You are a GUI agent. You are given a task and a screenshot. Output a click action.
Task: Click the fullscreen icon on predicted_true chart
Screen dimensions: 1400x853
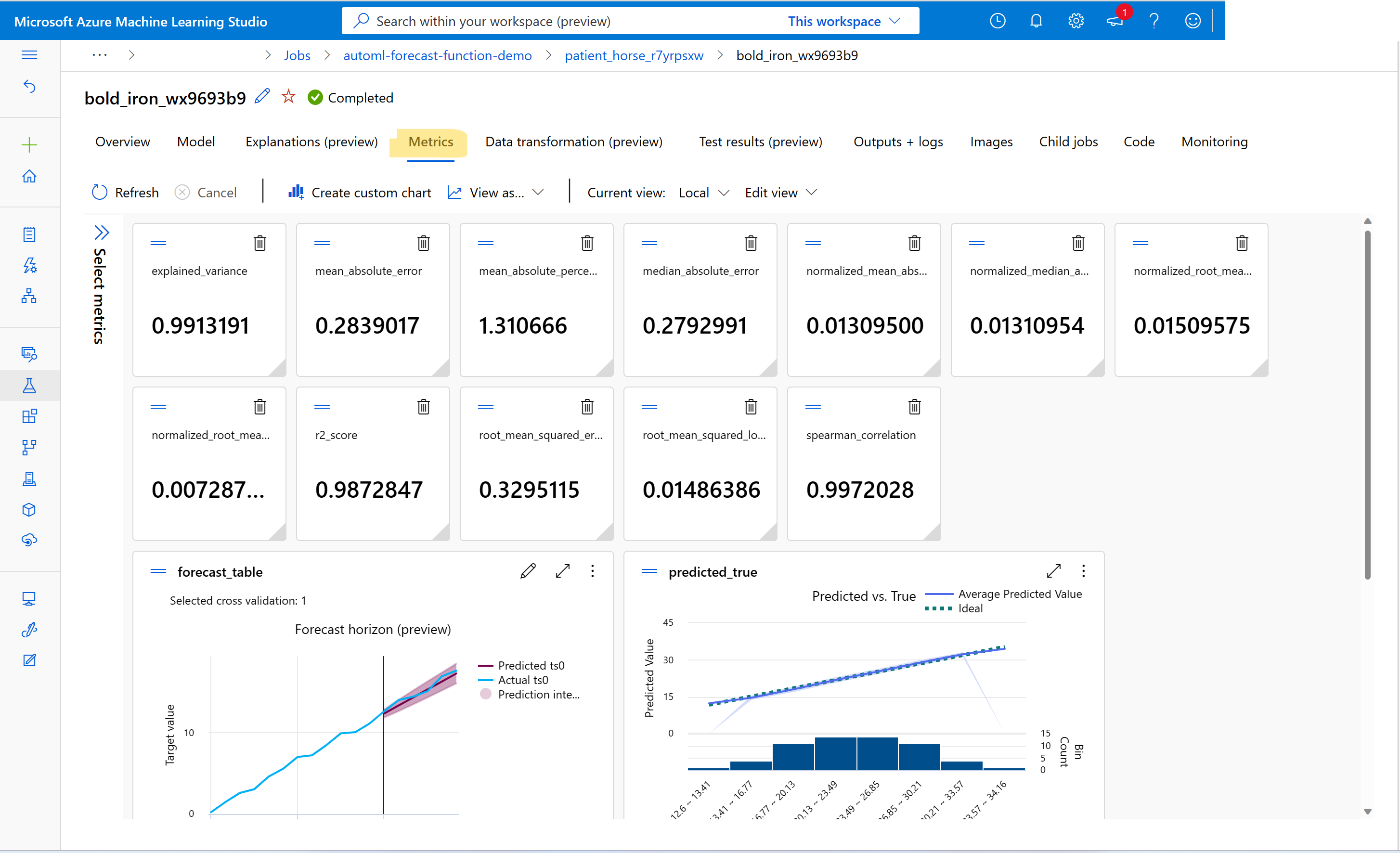(x=1053, y=571)
